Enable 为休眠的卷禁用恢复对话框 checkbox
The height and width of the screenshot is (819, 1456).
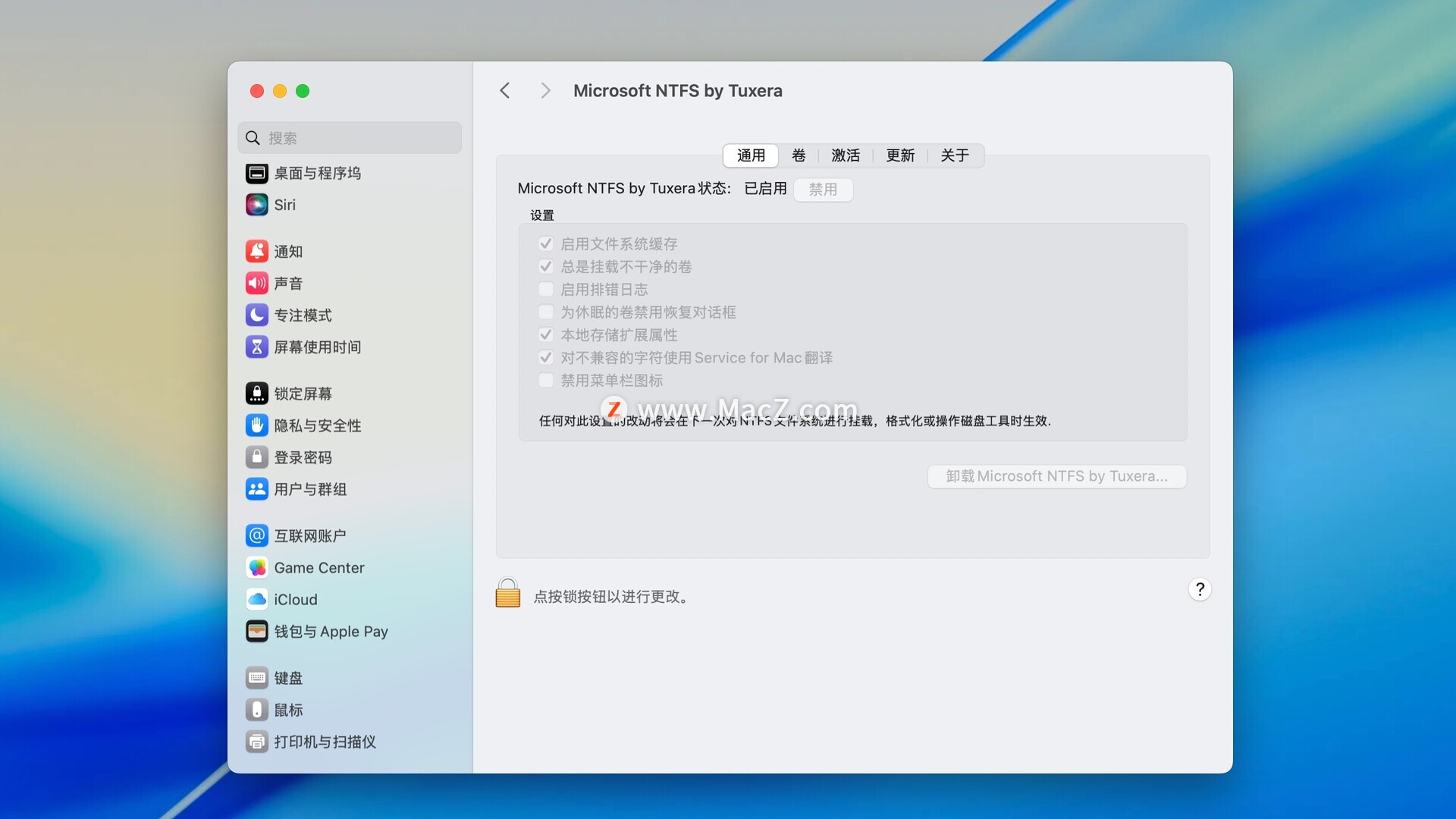tap(545, 312)
